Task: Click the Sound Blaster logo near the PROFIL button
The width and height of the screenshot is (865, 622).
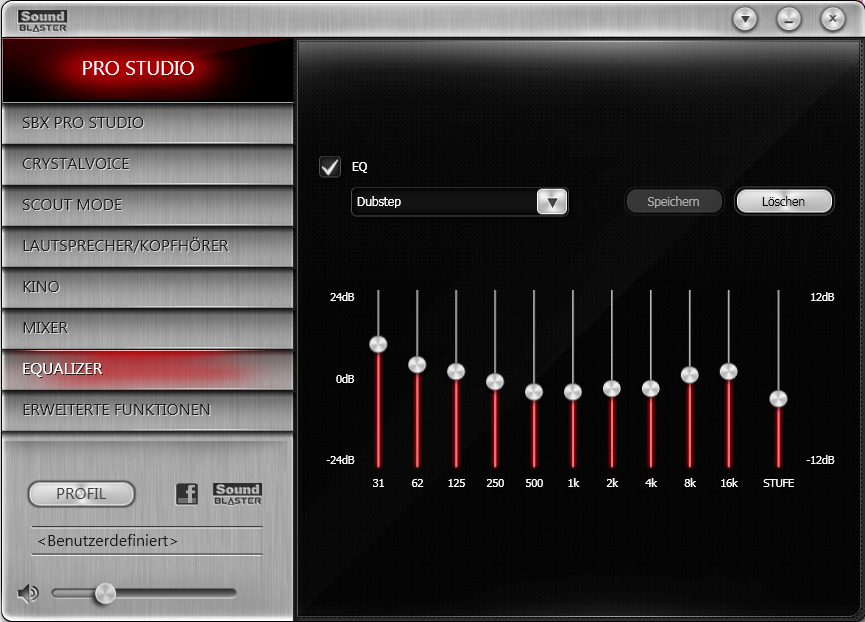Action: click(237, 494)
